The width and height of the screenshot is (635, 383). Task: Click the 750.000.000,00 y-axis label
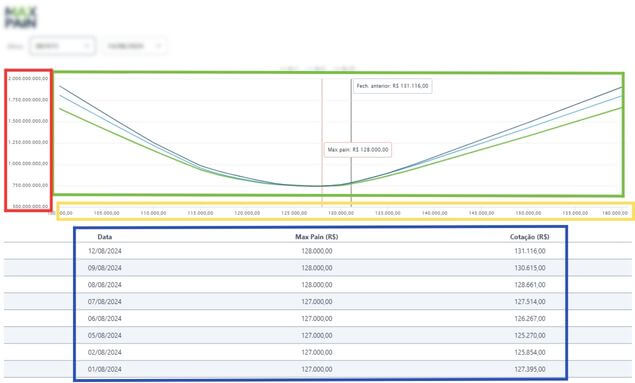pos(30,185)
